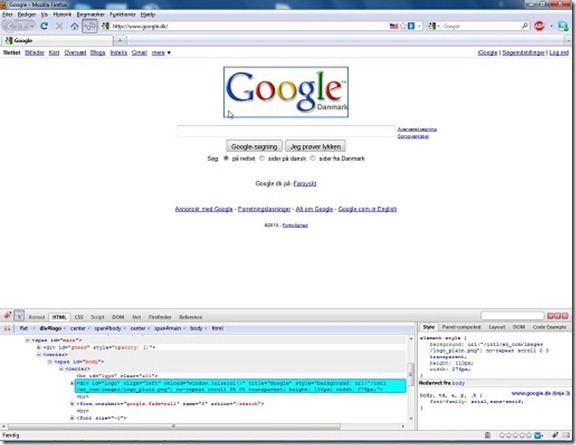Expand the form onsubmit node
Image resolution: width=576 pixels, height=445 pixels.
72,404
